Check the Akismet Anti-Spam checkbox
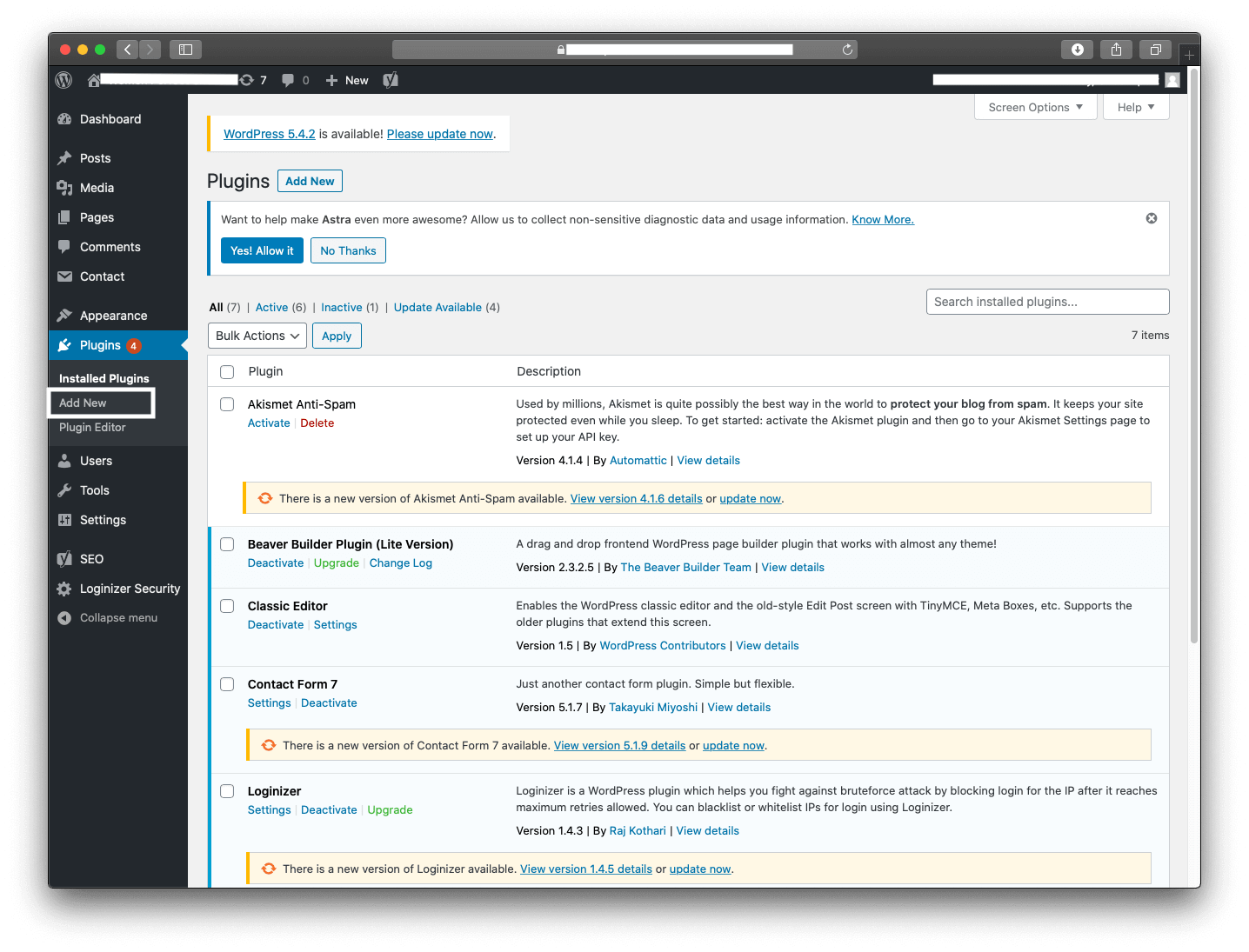Screen dimensions: 1249x952 (x=227, y=404)
